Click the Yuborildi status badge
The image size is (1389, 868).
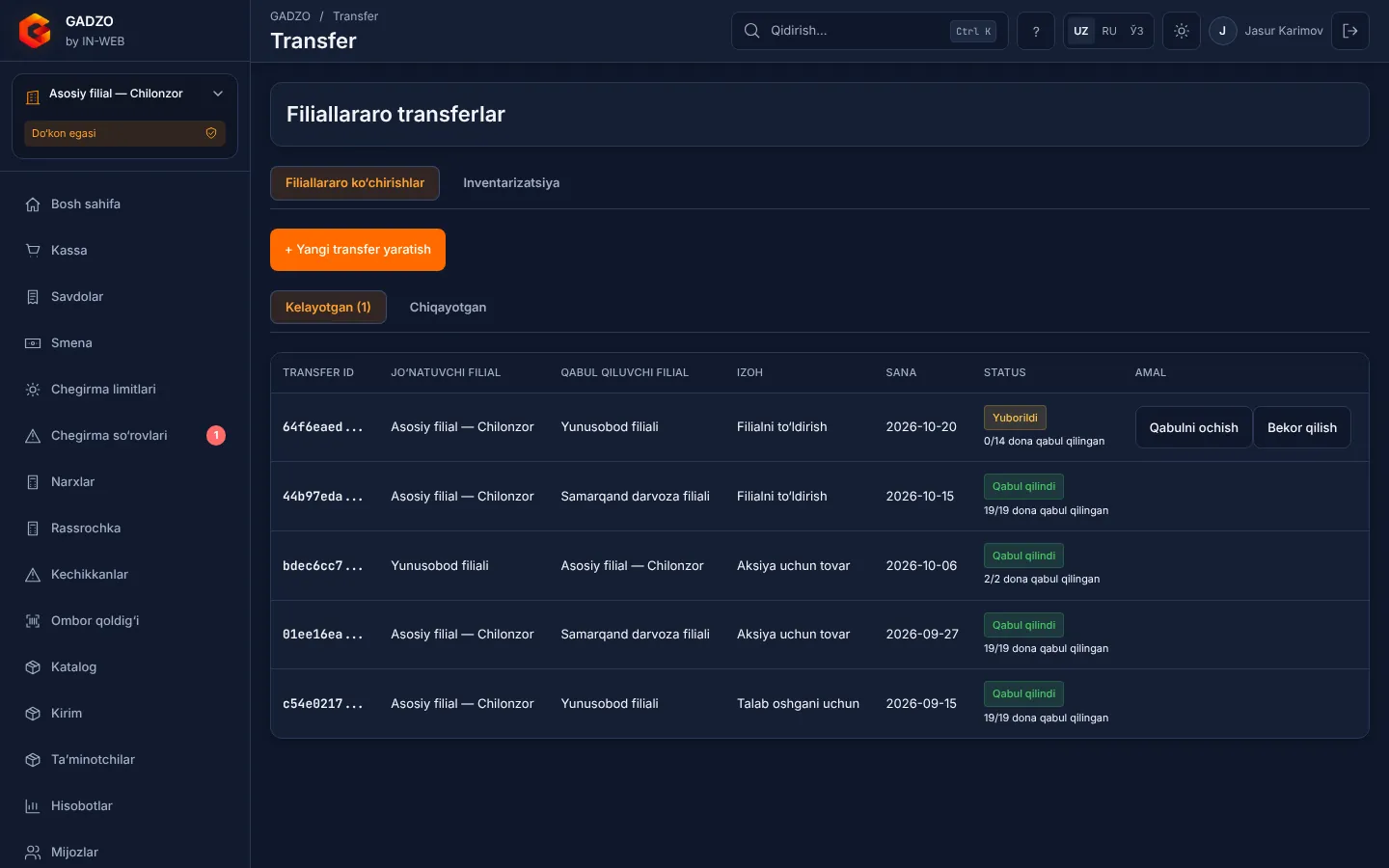[x=1015, y=418]
